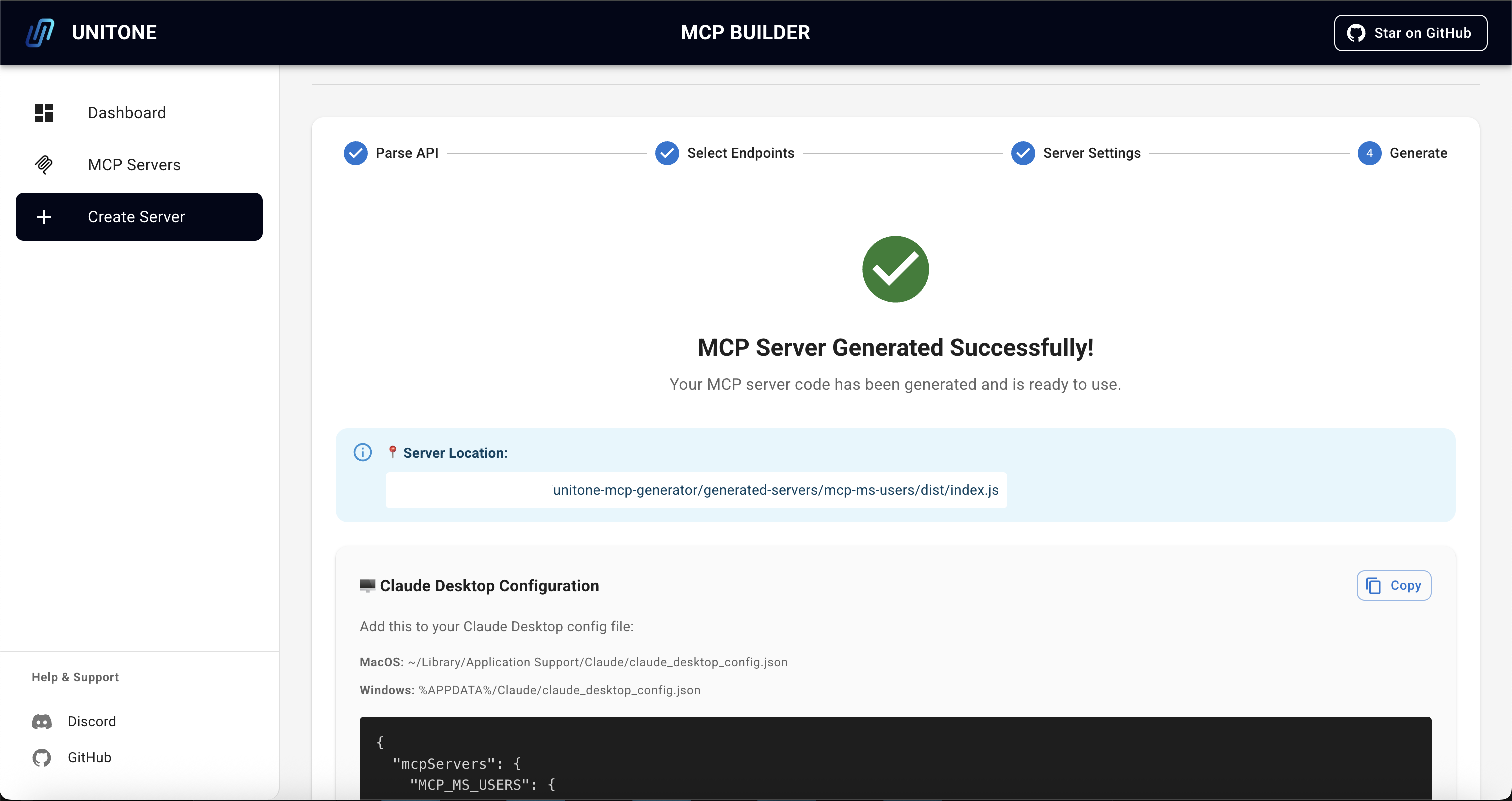The width and height of the screenshot is (1512, 801).
Task: Click the Server Settings step label
Action: tap(1091, 153)
